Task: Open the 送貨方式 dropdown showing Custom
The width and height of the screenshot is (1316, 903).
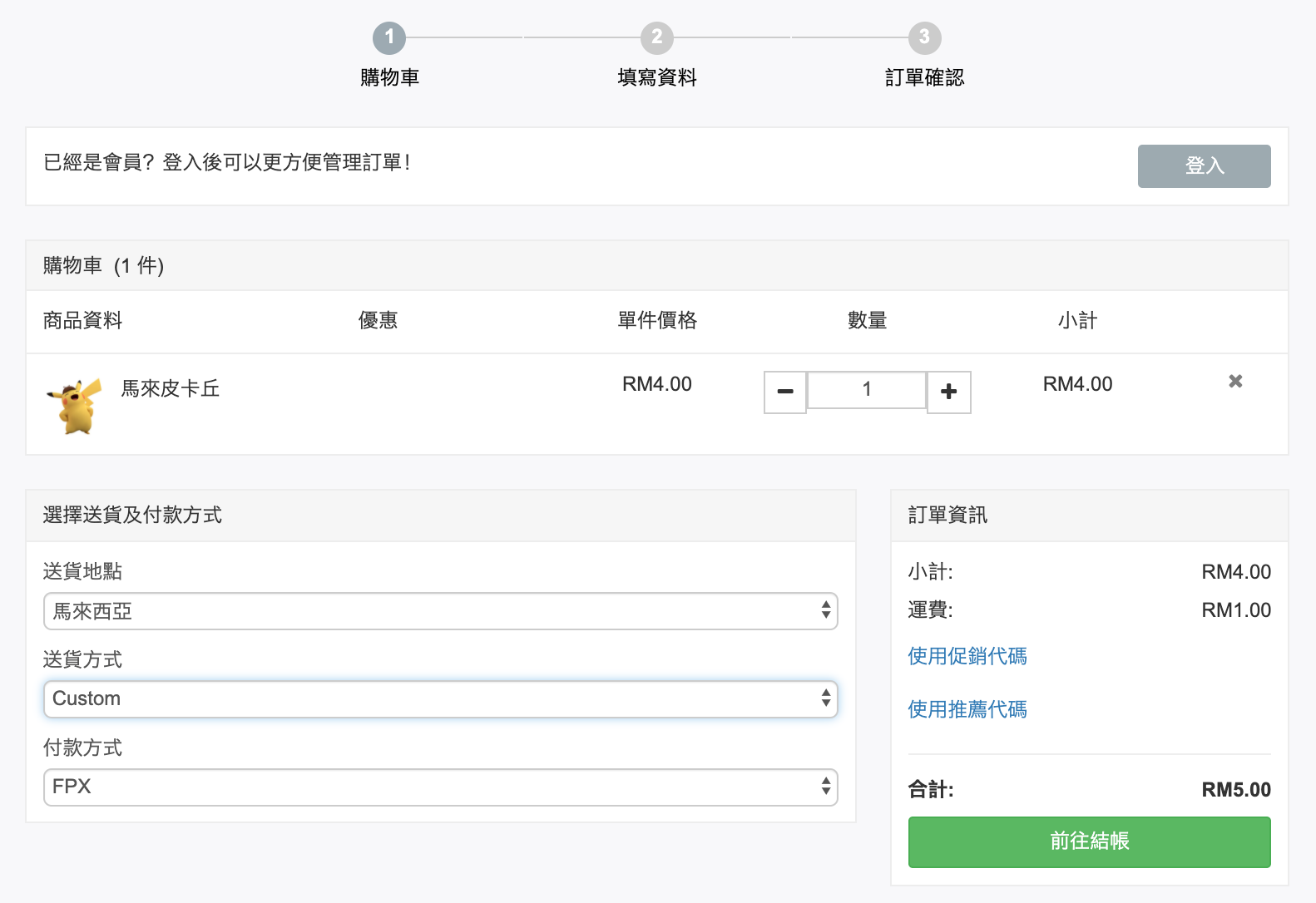Action: tap(440, 699)
